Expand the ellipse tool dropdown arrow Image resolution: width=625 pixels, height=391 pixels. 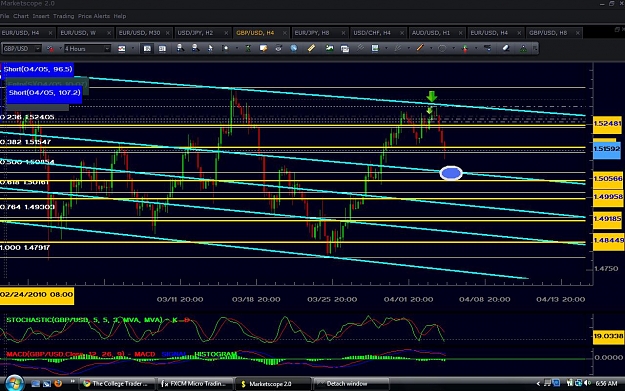[454, 48]
